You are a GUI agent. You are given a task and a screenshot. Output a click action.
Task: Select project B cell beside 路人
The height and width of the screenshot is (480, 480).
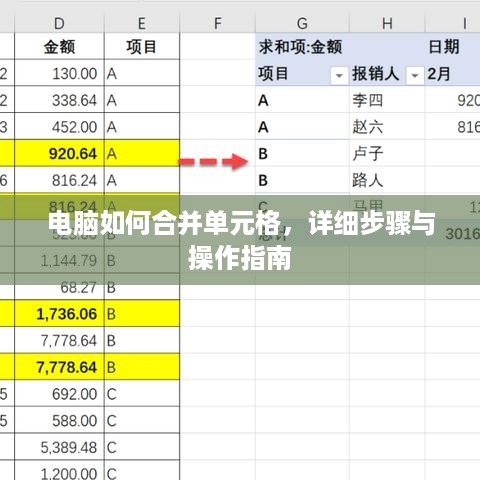[x=302, y=180]
